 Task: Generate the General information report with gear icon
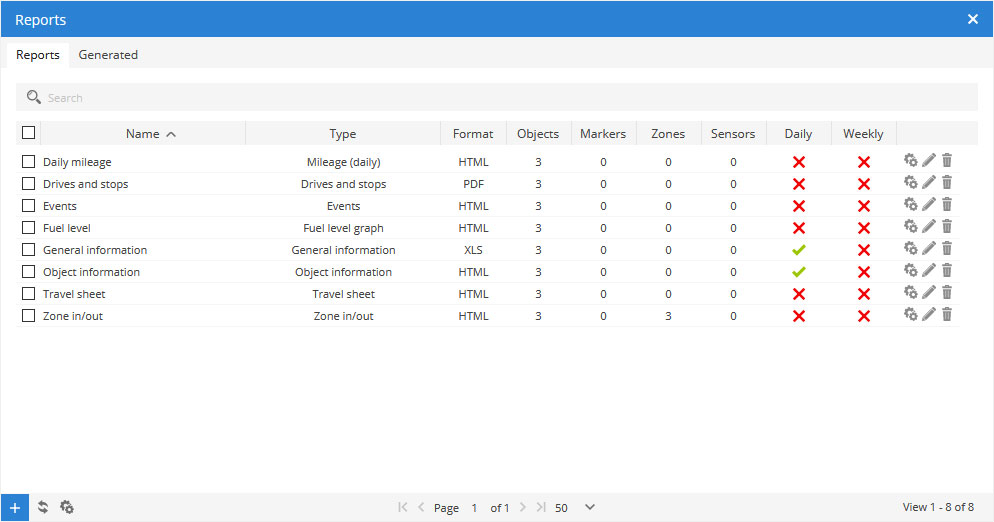pyautogui.click(x=910, y=249)
